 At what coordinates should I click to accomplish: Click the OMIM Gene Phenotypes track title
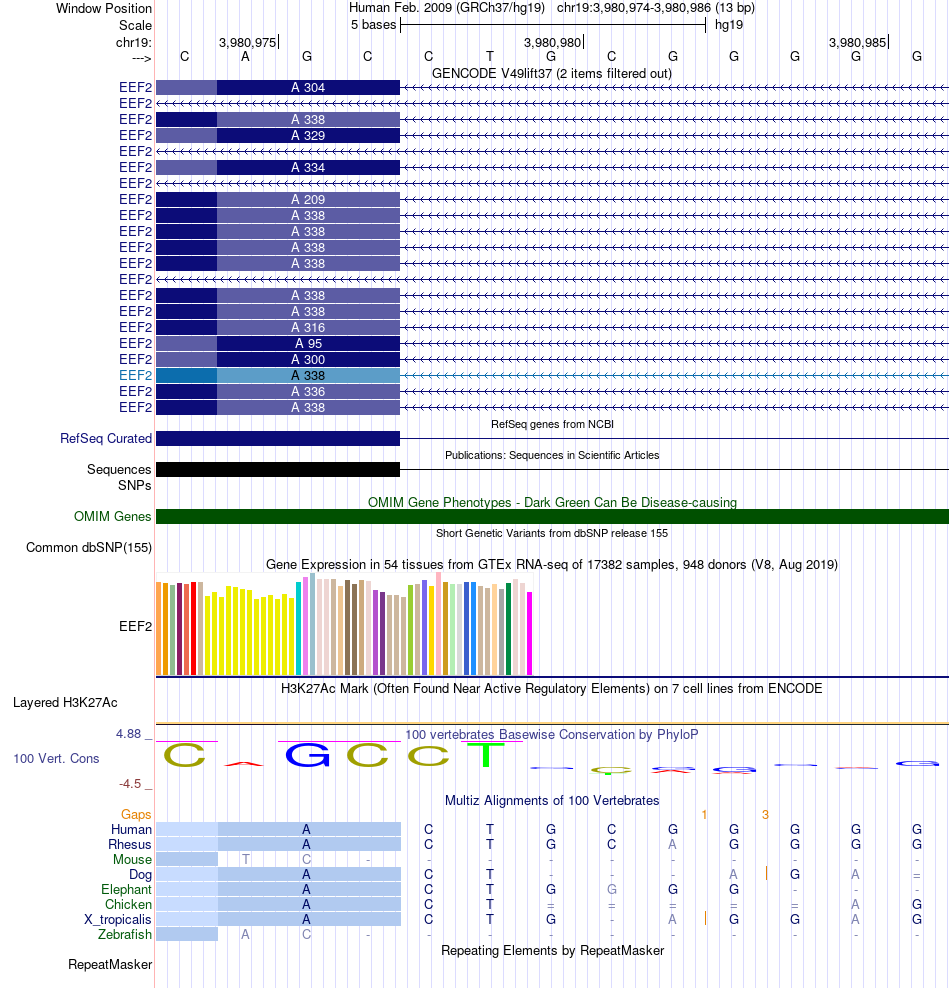point(552,502)
